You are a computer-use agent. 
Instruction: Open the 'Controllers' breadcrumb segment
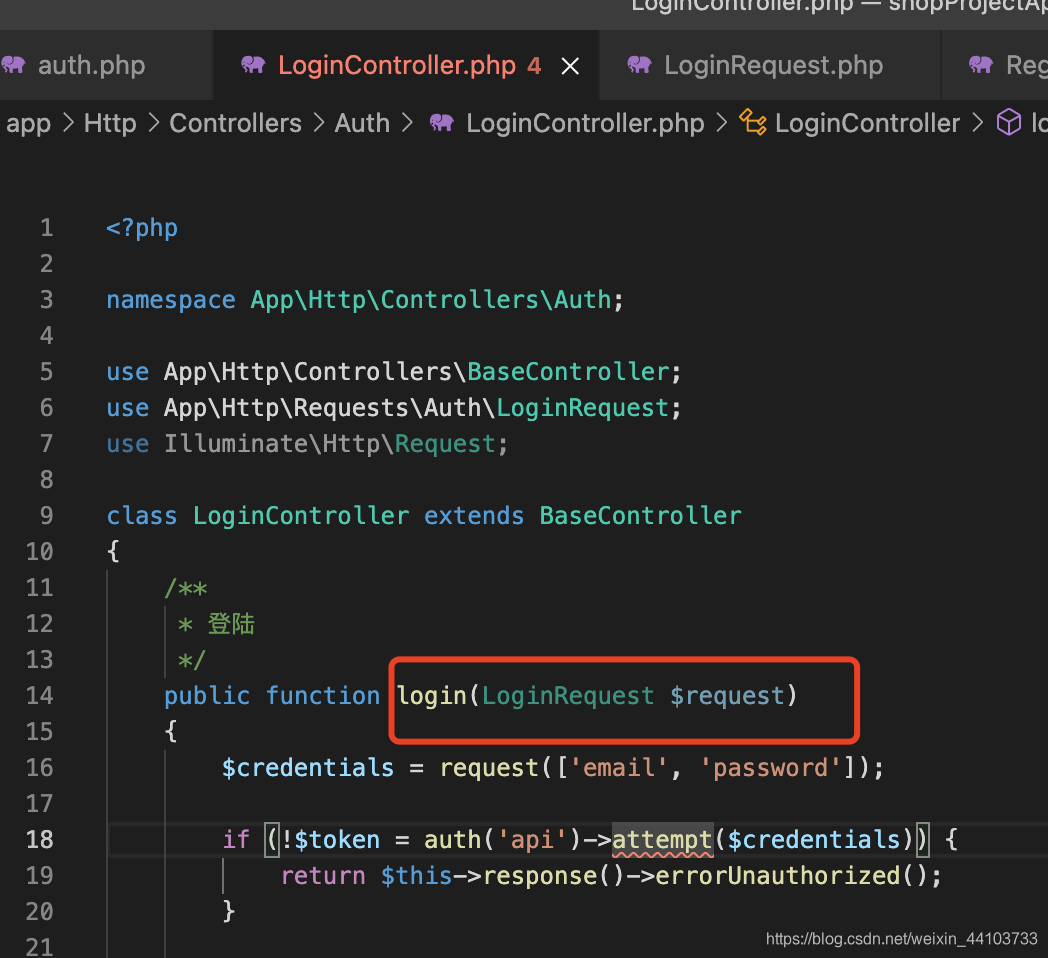(x=235, y=123)
